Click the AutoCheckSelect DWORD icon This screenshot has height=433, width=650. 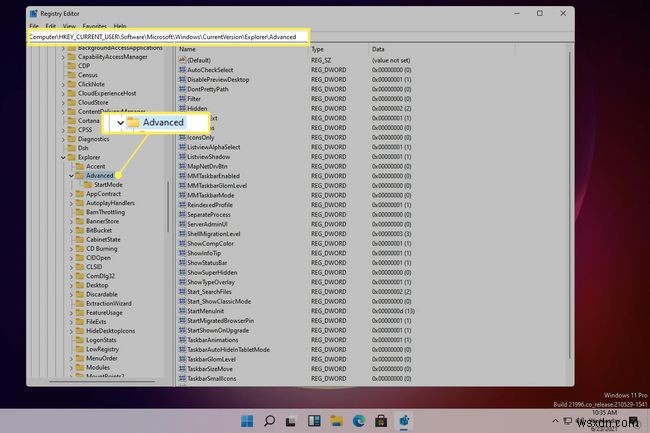(x=182, y=70)
